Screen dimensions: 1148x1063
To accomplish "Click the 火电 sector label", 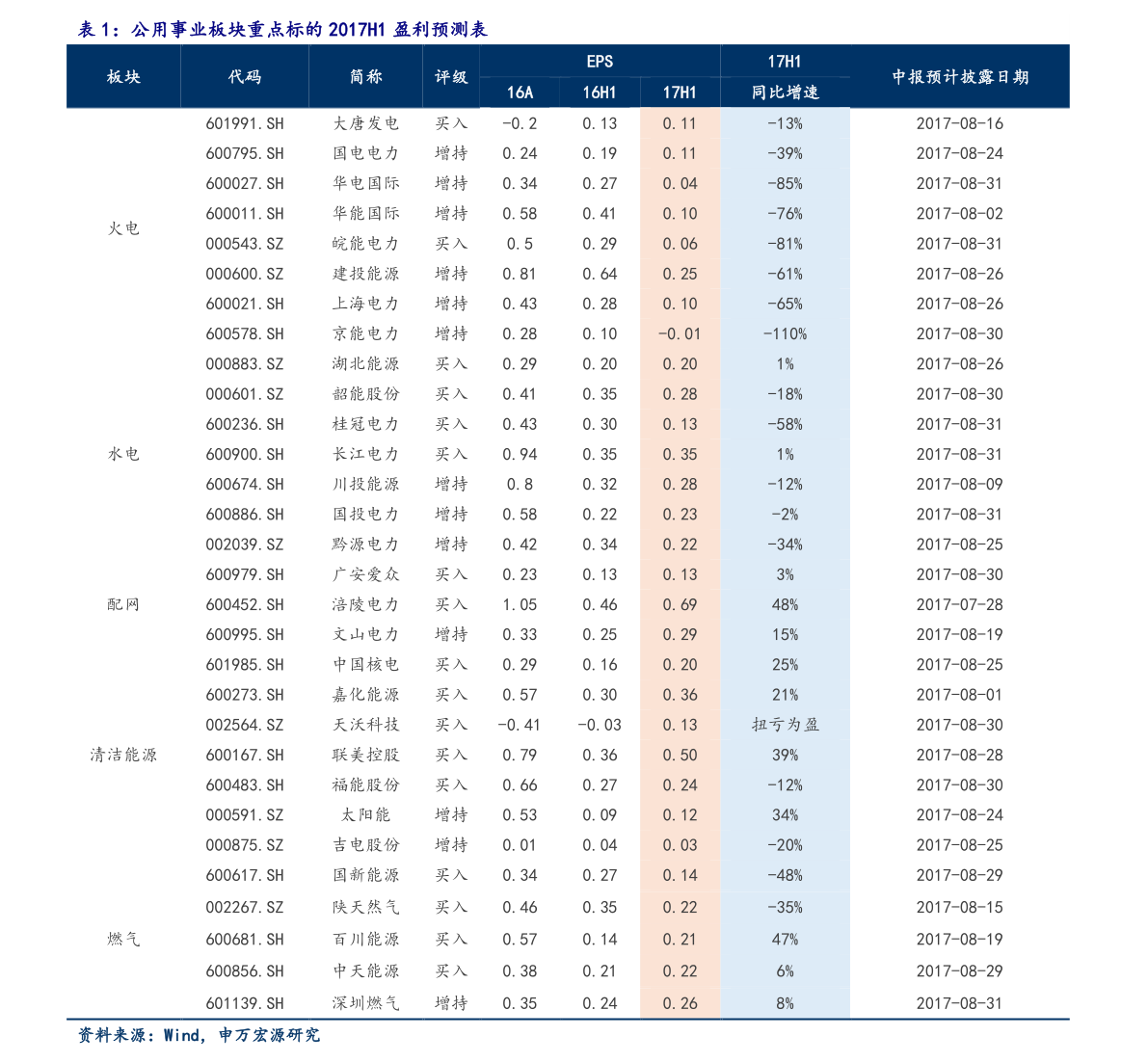I will tap(123, 228).
